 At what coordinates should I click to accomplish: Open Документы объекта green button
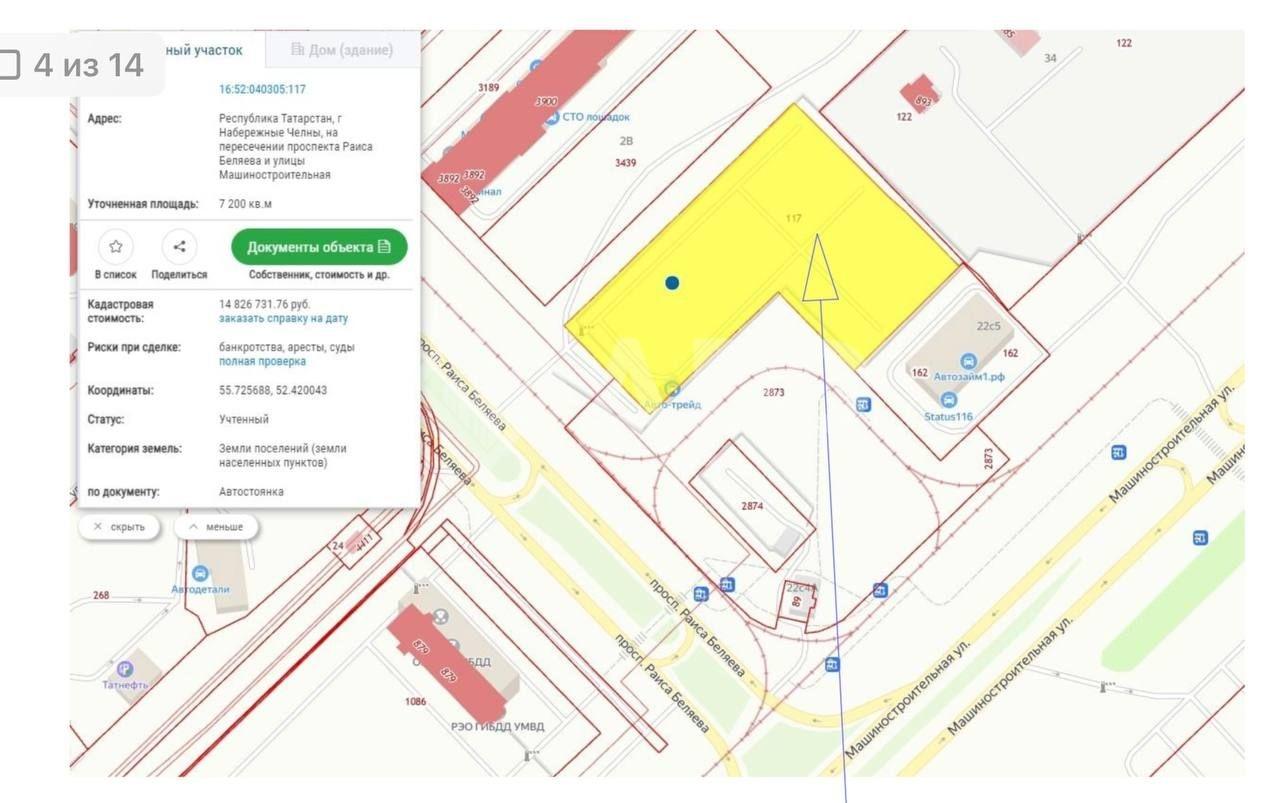319,247
